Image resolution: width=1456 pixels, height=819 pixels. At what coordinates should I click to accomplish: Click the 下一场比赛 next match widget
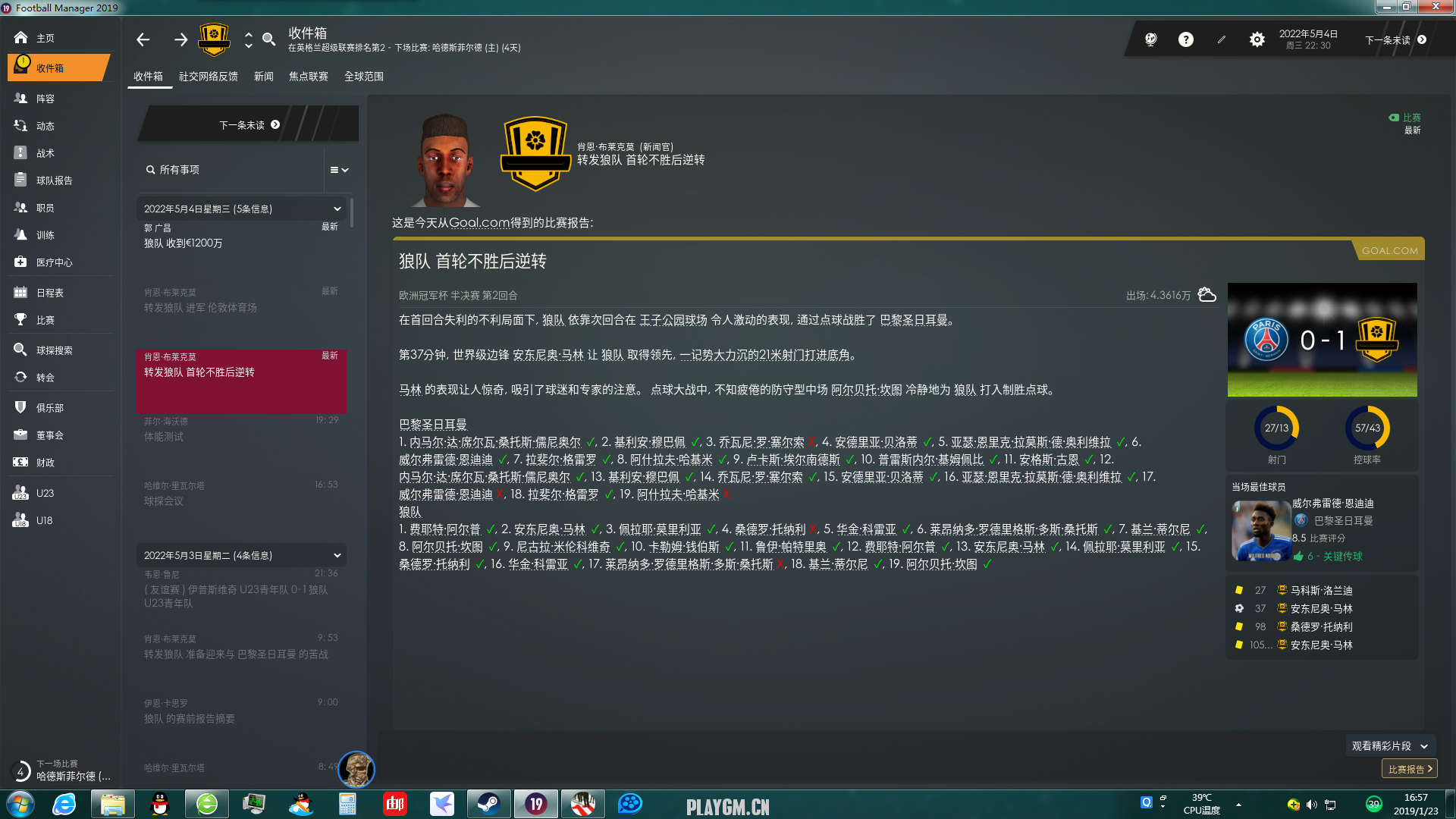pos(62,770)
